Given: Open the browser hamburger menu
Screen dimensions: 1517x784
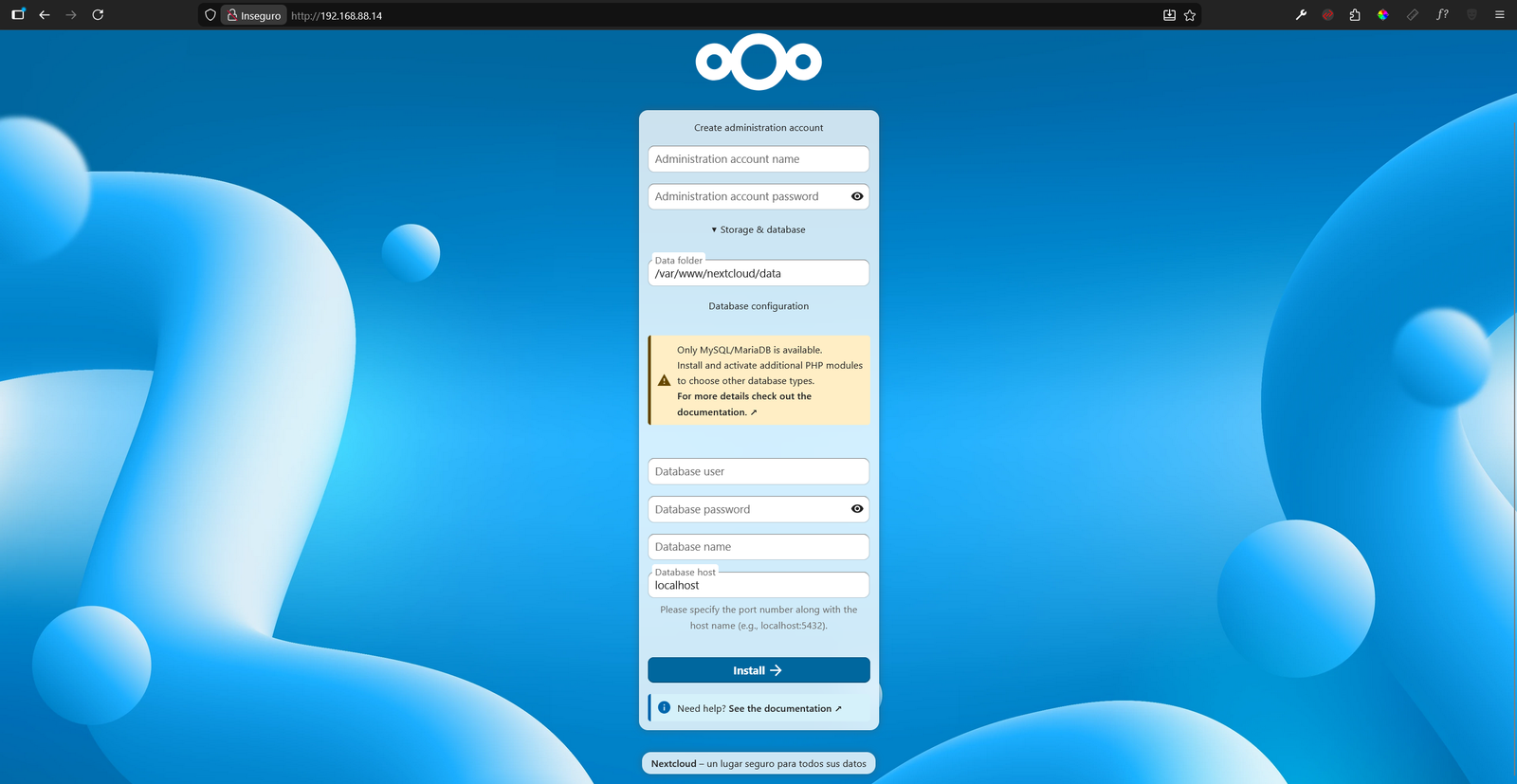Looking at the screenshot, I should (x=1499, y=15).
